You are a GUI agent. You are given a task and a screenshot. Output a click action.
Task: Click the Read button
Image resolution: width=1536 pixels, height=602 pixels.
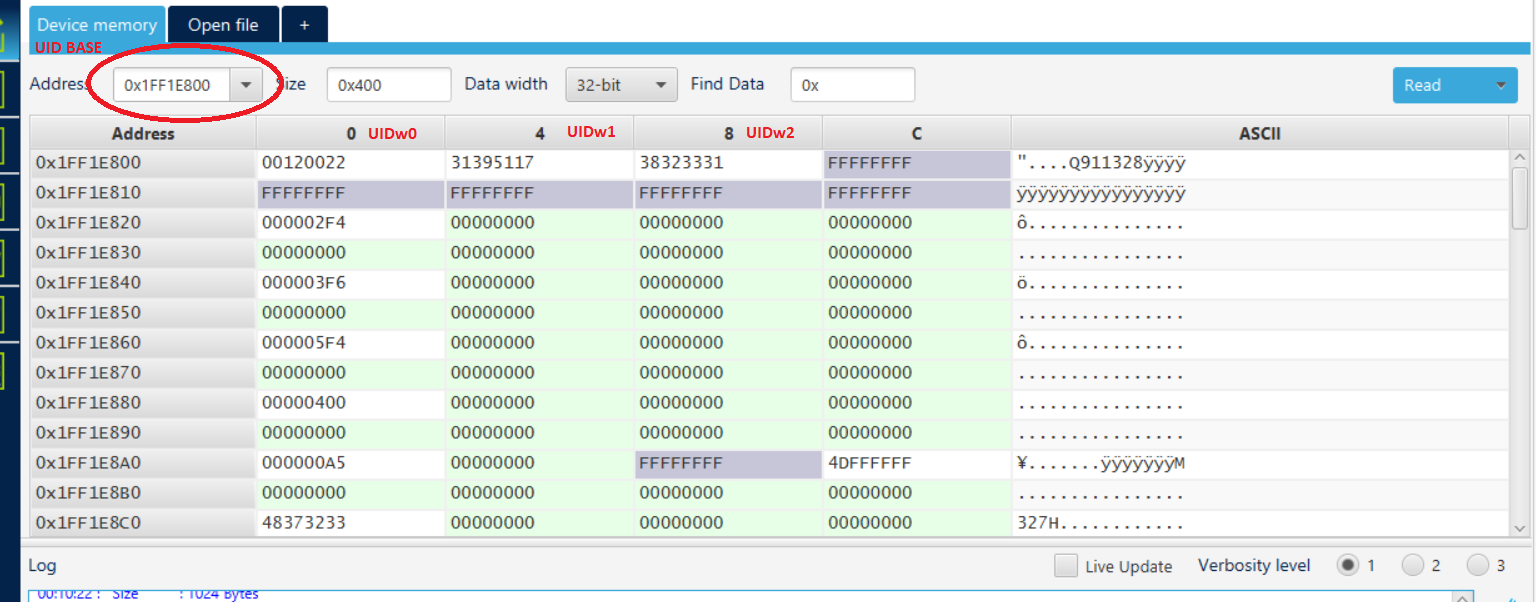click(1440, 85)
